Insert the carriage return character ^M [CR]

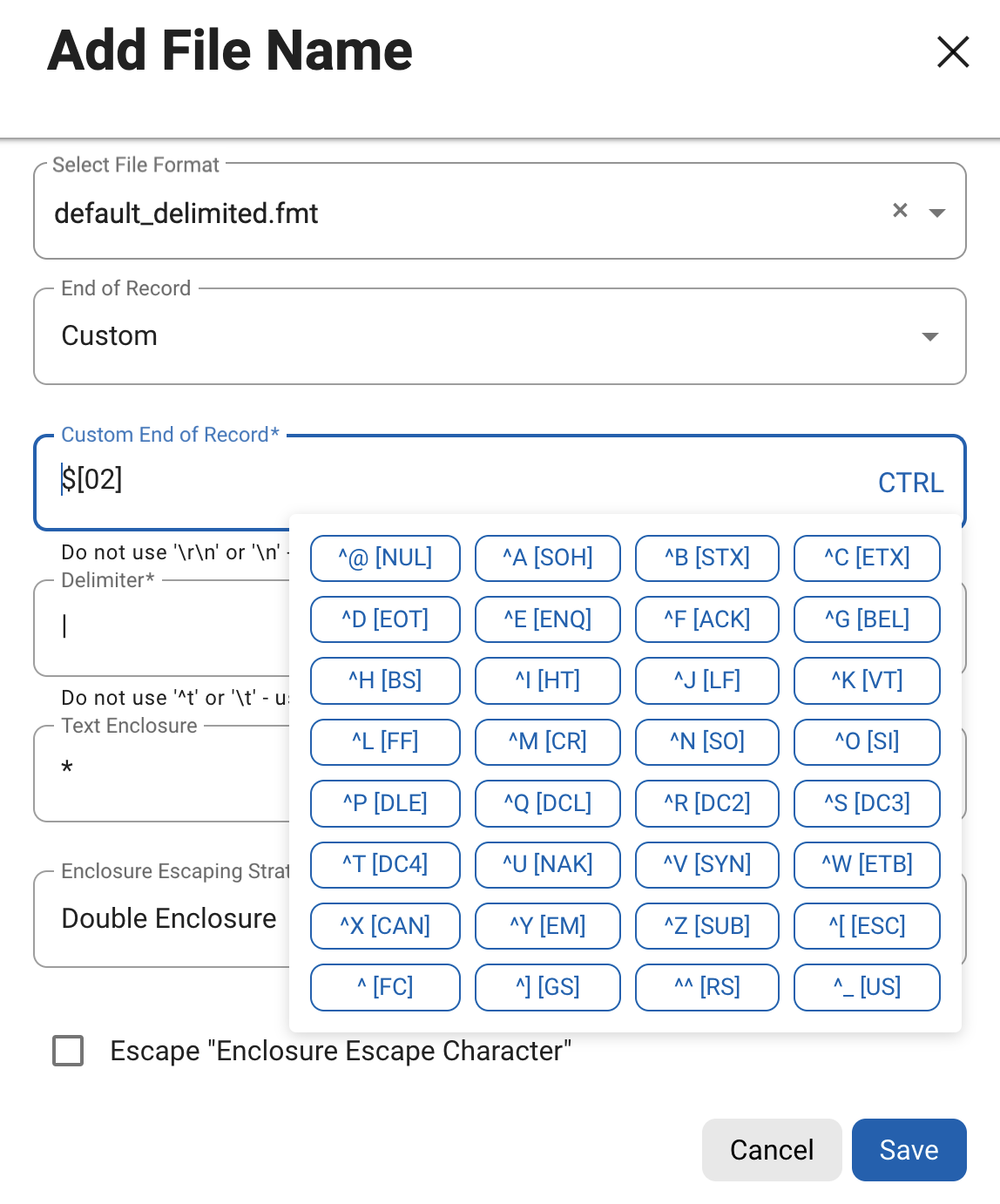547,741
